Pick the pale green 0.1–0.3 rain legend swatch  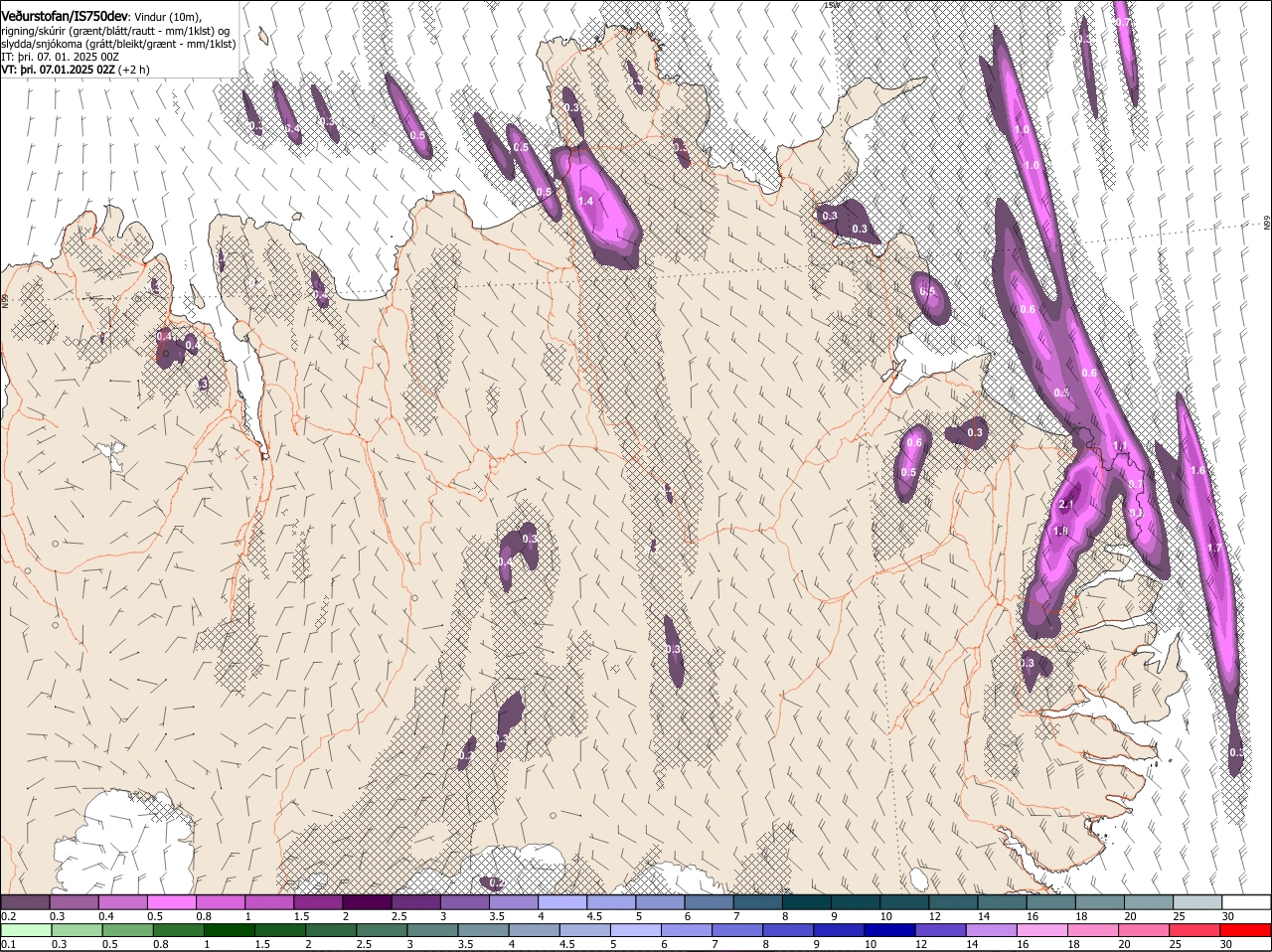point(25,930)
